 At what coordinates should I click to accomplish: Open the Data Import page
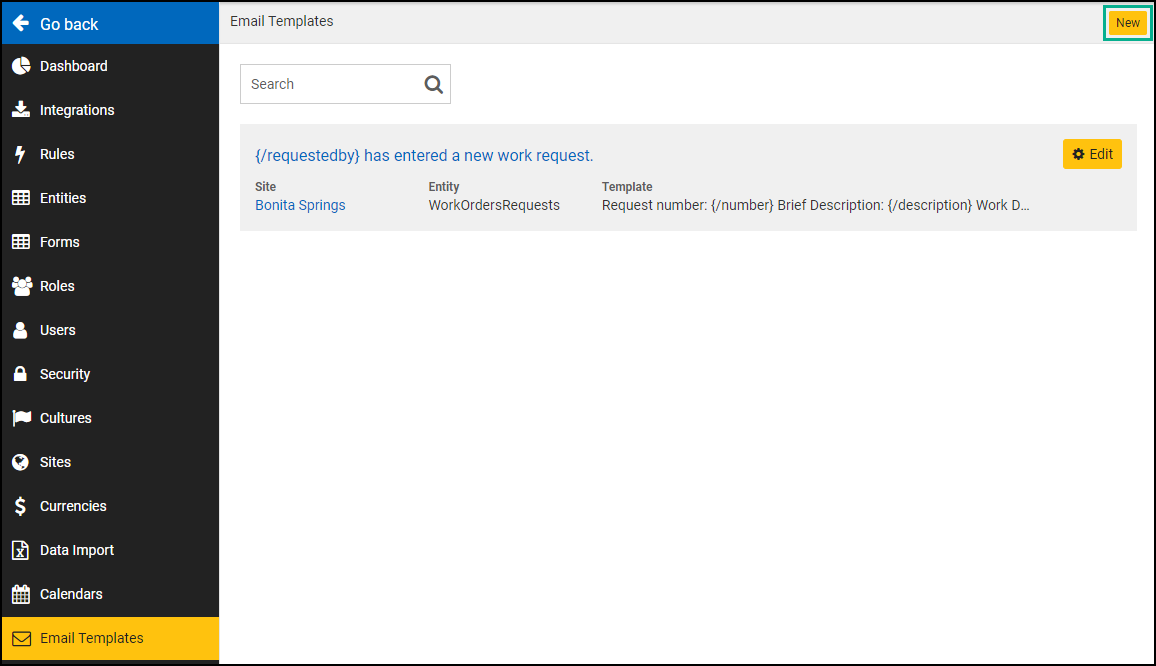pyautogui.click(x=111, y=550)
